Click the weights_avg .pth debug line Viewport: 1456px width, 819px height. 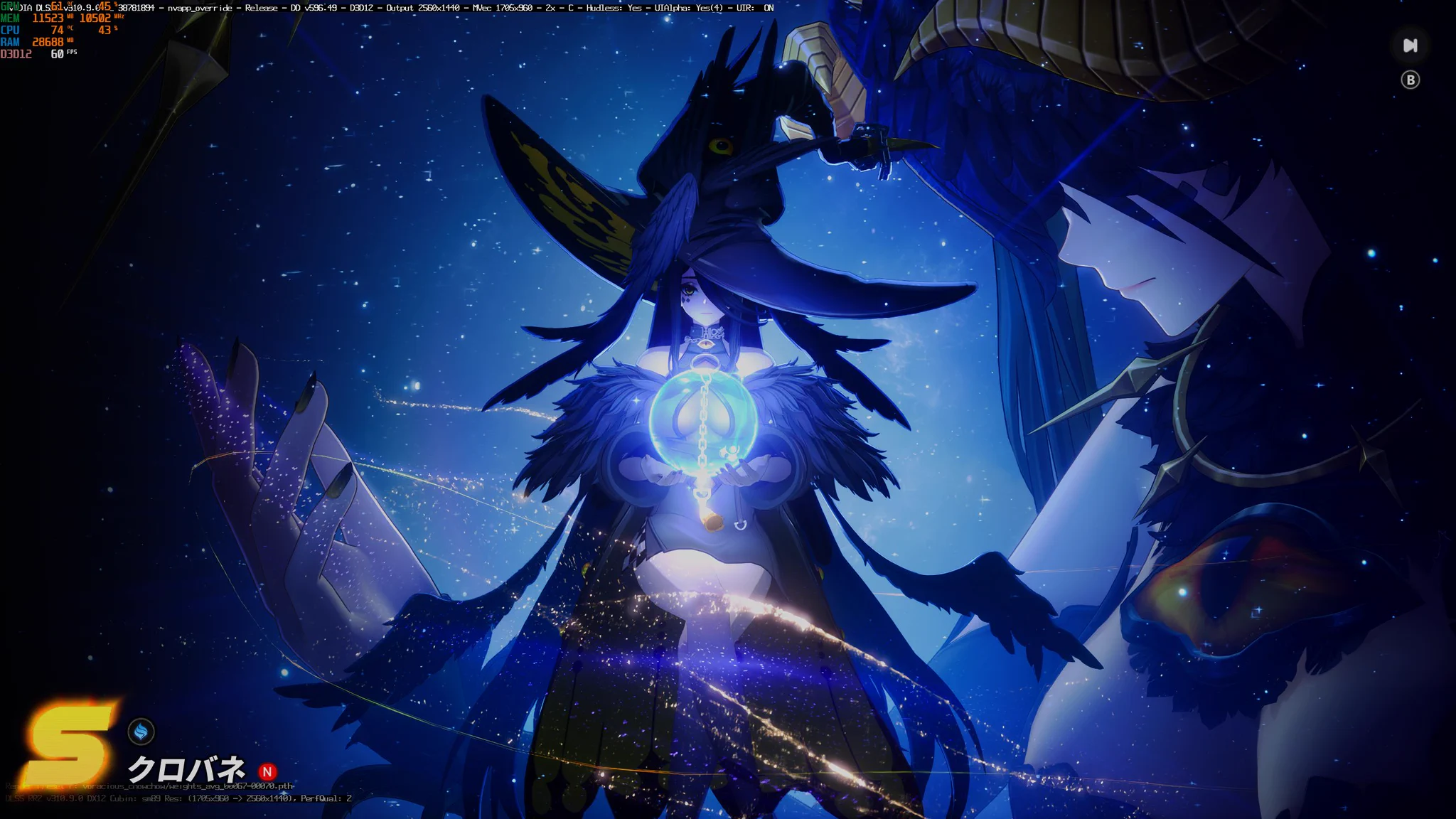click(149, 786)
